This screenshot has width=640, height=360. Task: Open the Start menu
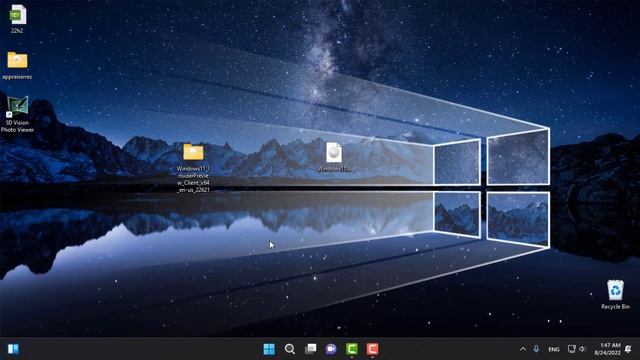(269, 349)
